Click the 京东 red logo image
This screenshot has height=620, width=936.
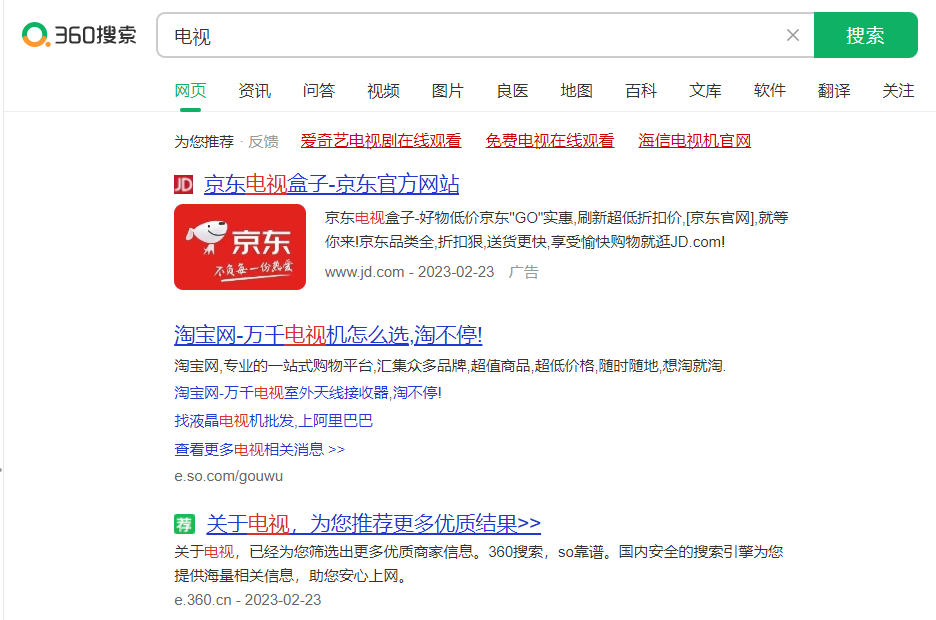coord(240,246)
